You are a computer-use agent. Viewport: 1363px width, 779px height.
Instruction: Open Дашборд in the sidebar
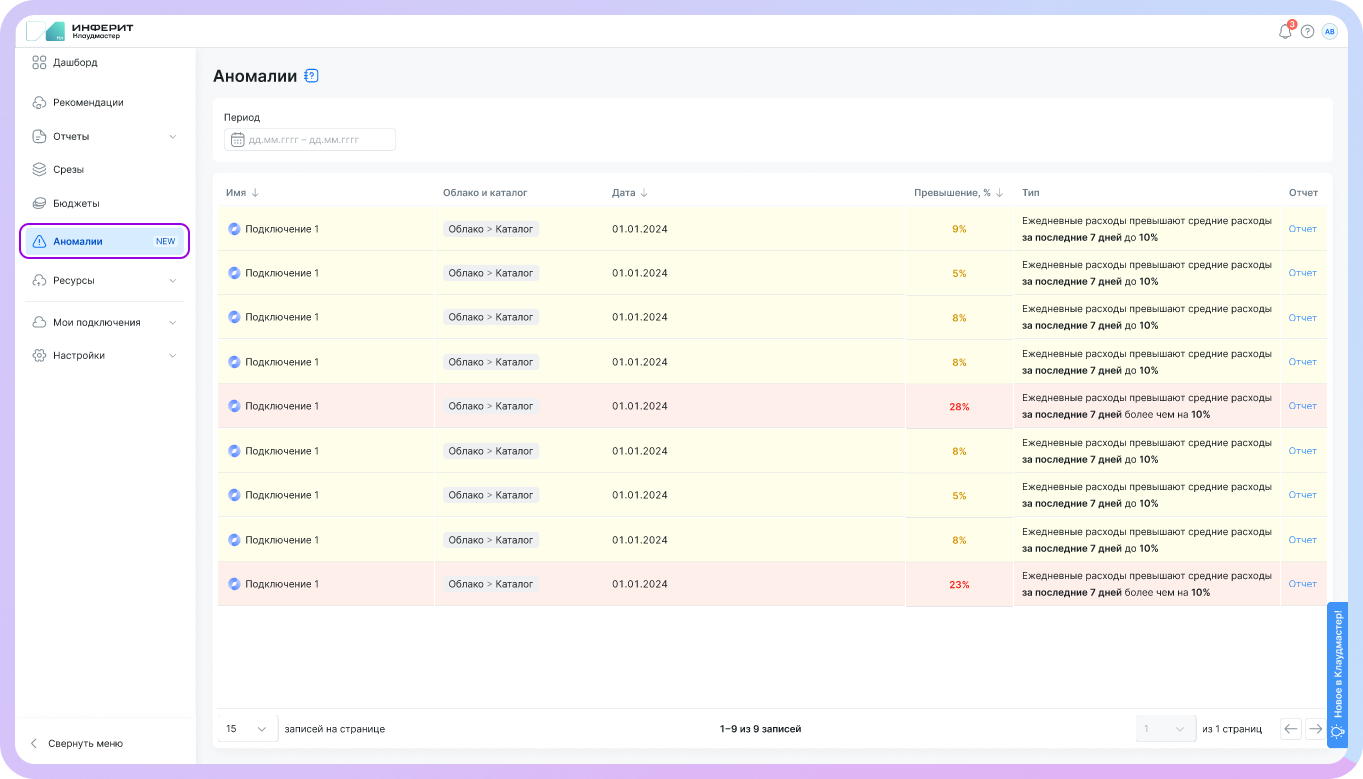coord(75,63)
